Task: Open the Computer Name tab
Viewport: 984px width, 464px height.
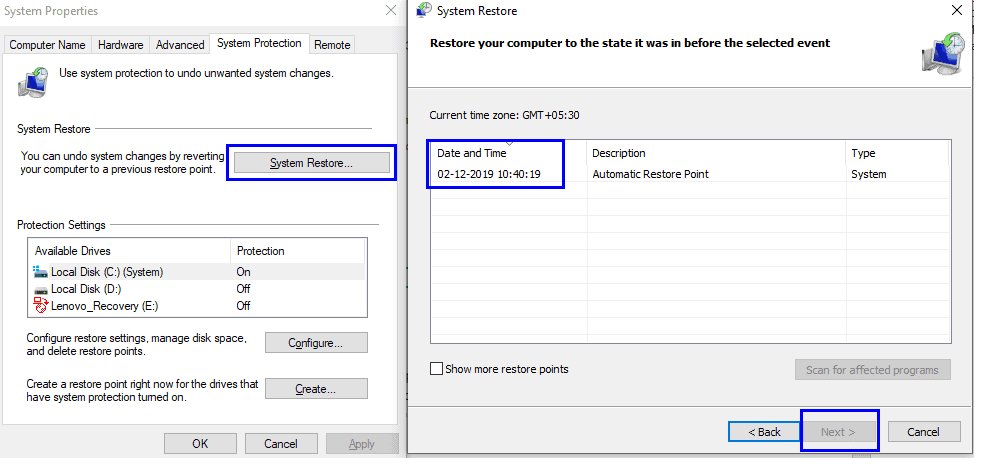Action: pos(47,45)
